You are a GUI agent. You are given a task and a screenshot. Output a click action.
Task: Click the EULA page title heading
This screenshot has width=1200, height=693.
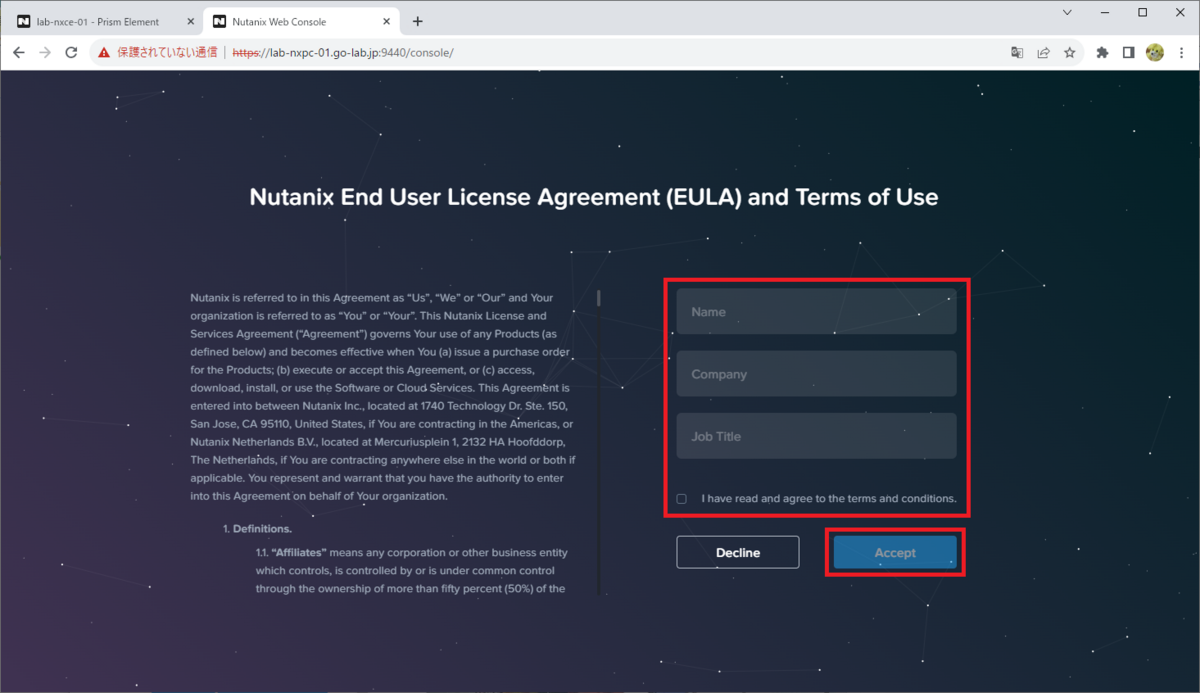[593, 197]
